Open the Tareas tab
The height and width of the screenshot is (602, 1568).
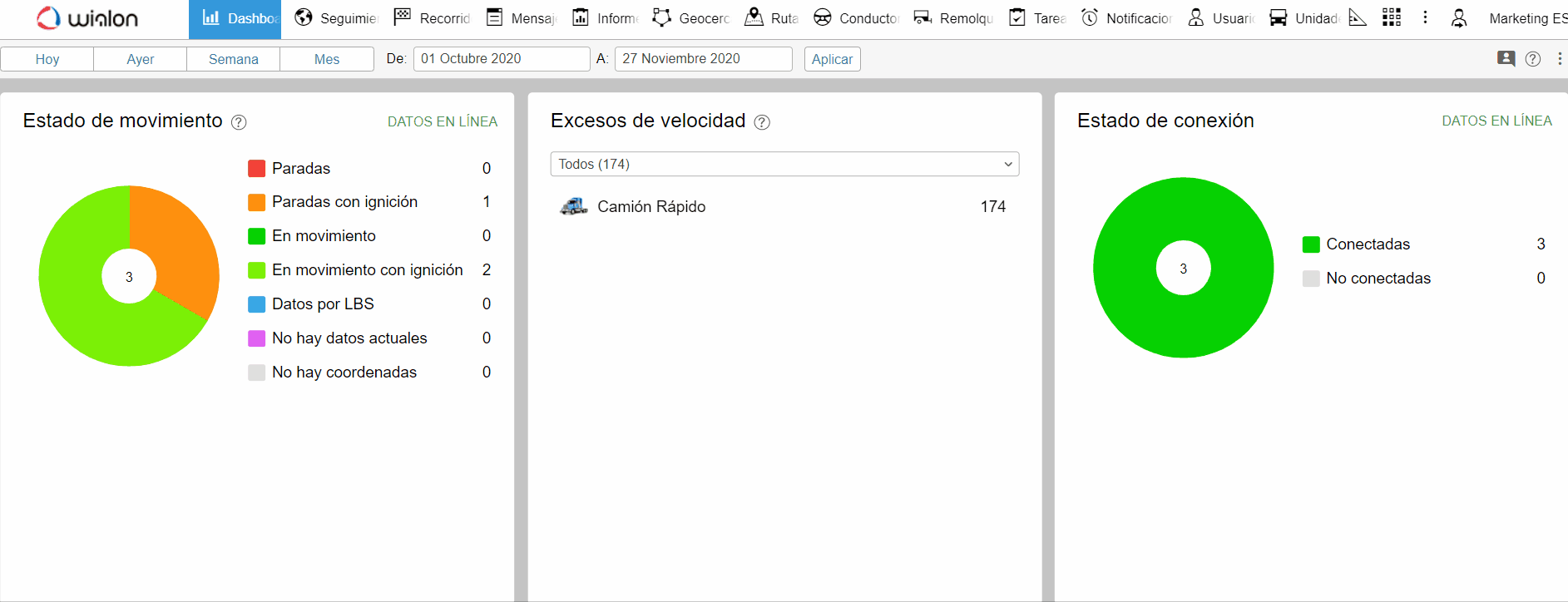(1038, 18)
